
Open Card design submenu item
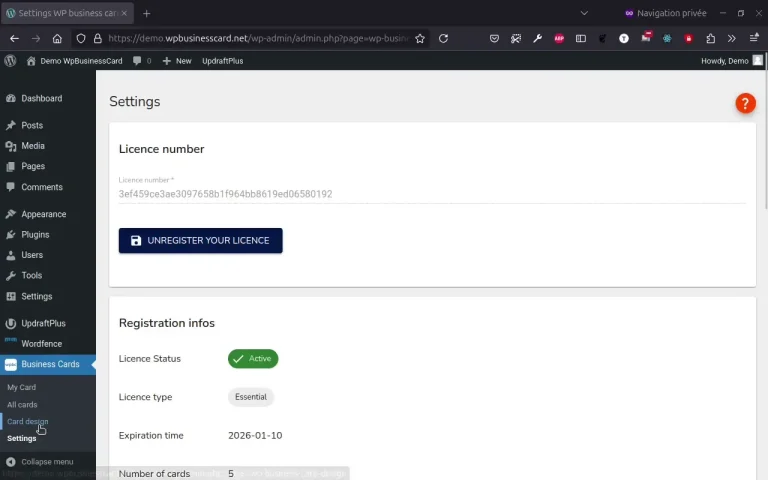pos(27,421)
